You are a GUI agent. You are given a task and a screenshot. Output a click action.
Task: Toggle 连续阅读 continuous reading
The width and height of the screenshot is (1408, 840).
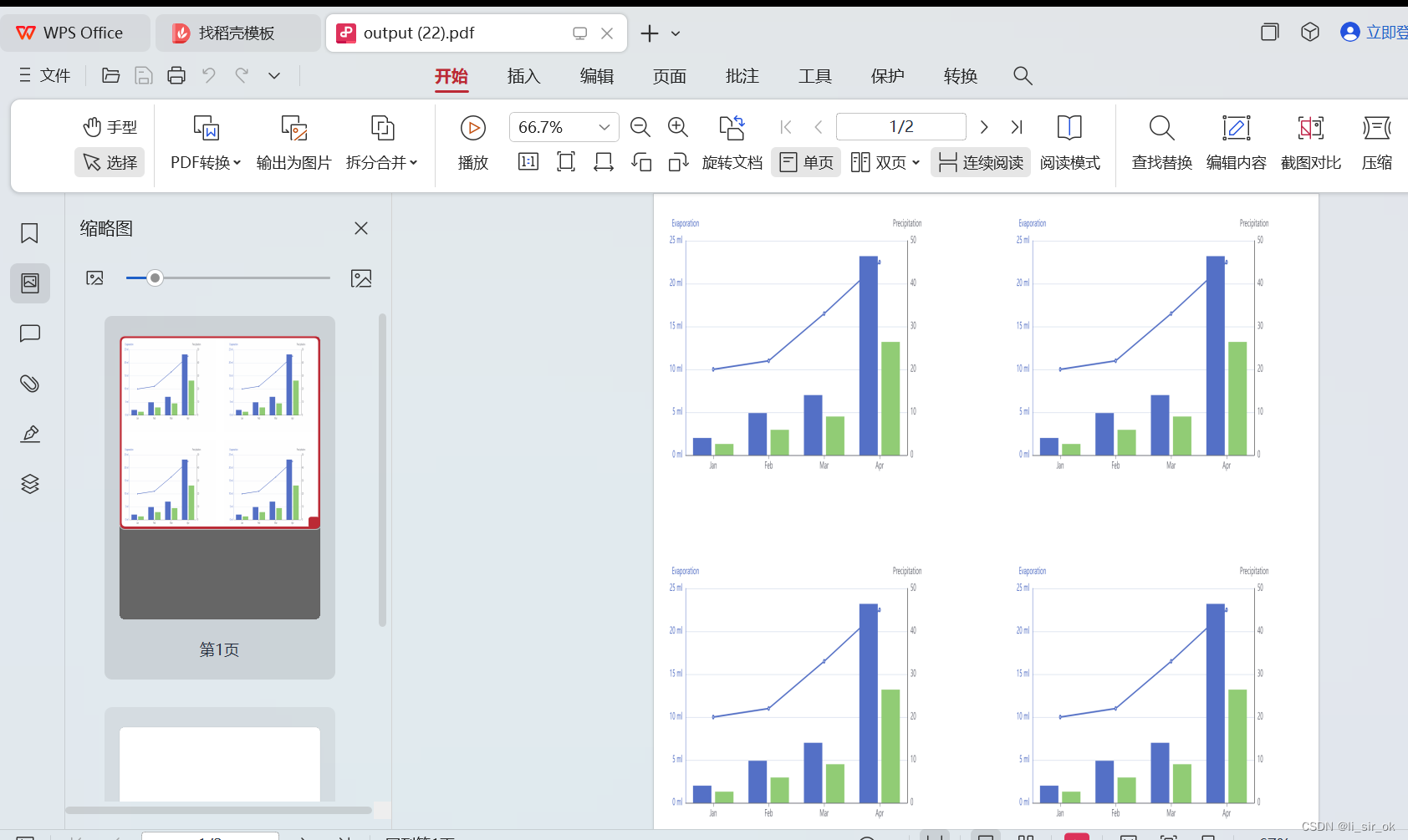[x=981, y=162]
